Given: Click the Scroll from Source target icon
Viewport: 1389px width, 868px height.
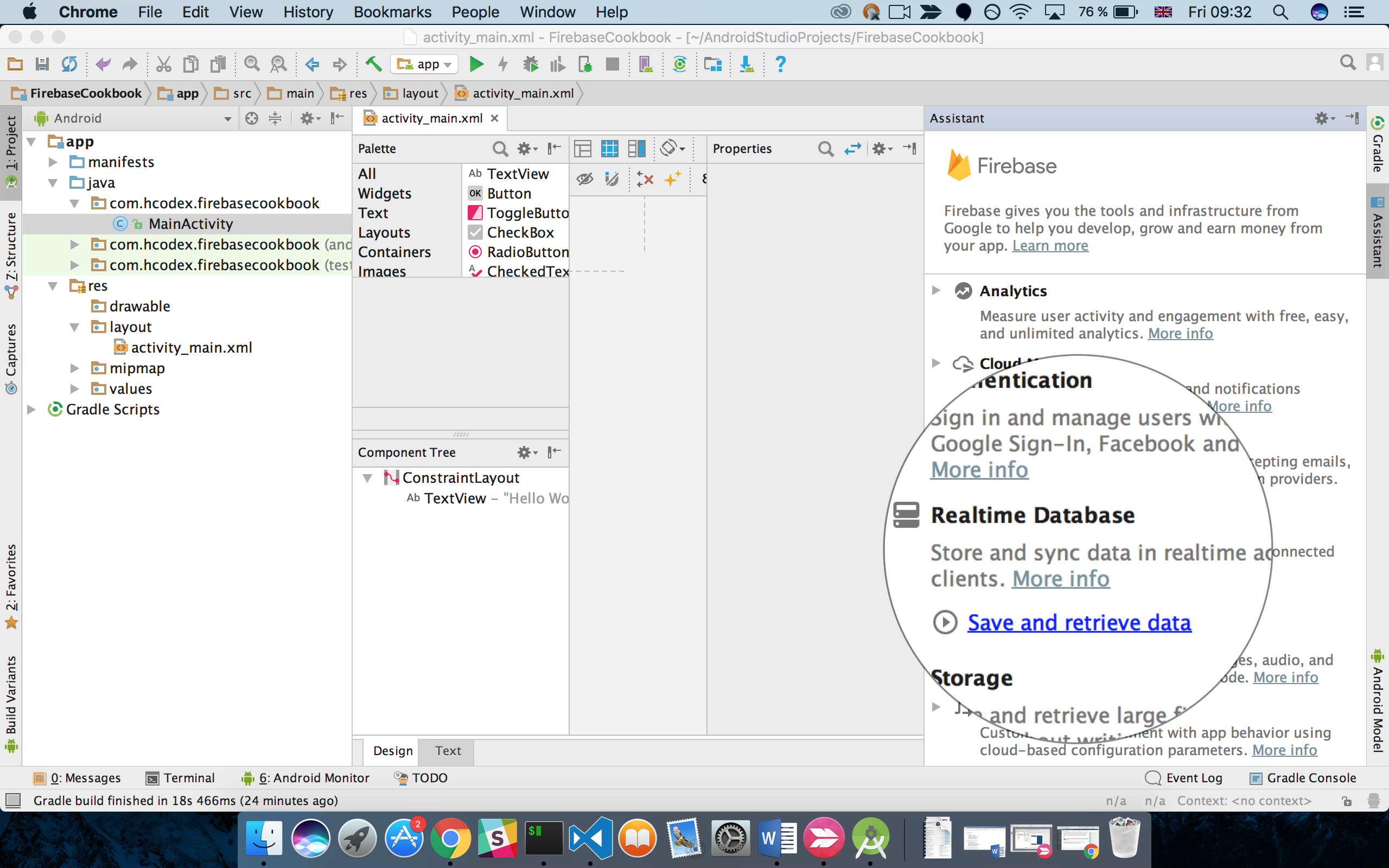Looking at the screenshot, I should pyautogui.click(x=251, y=118).
